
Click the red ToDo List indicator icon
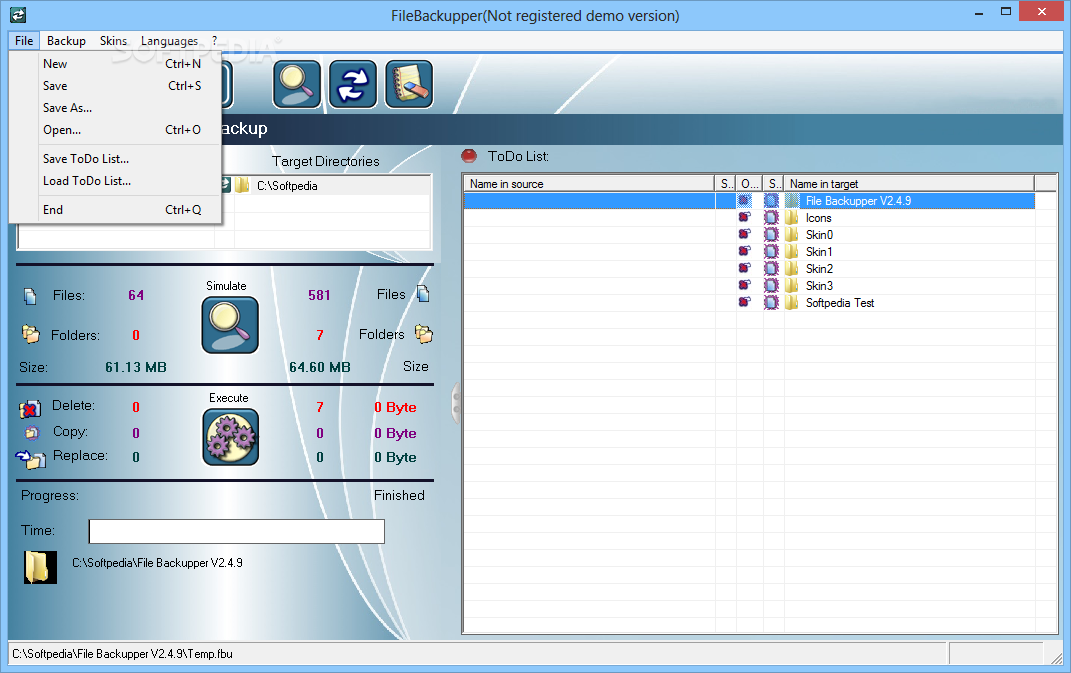coord(469,156)
